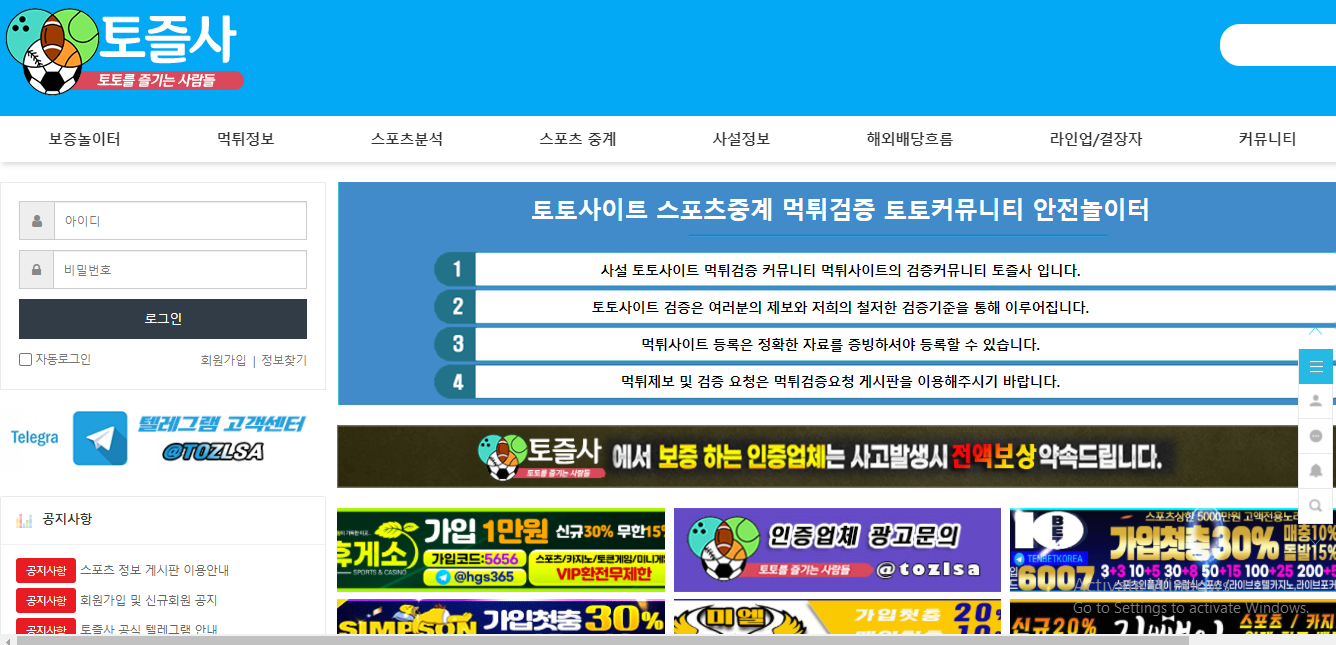Enable the 자동로그인 checkbox
The width and height of the screenshot is (1336, 645).
(x=26, y=360)
